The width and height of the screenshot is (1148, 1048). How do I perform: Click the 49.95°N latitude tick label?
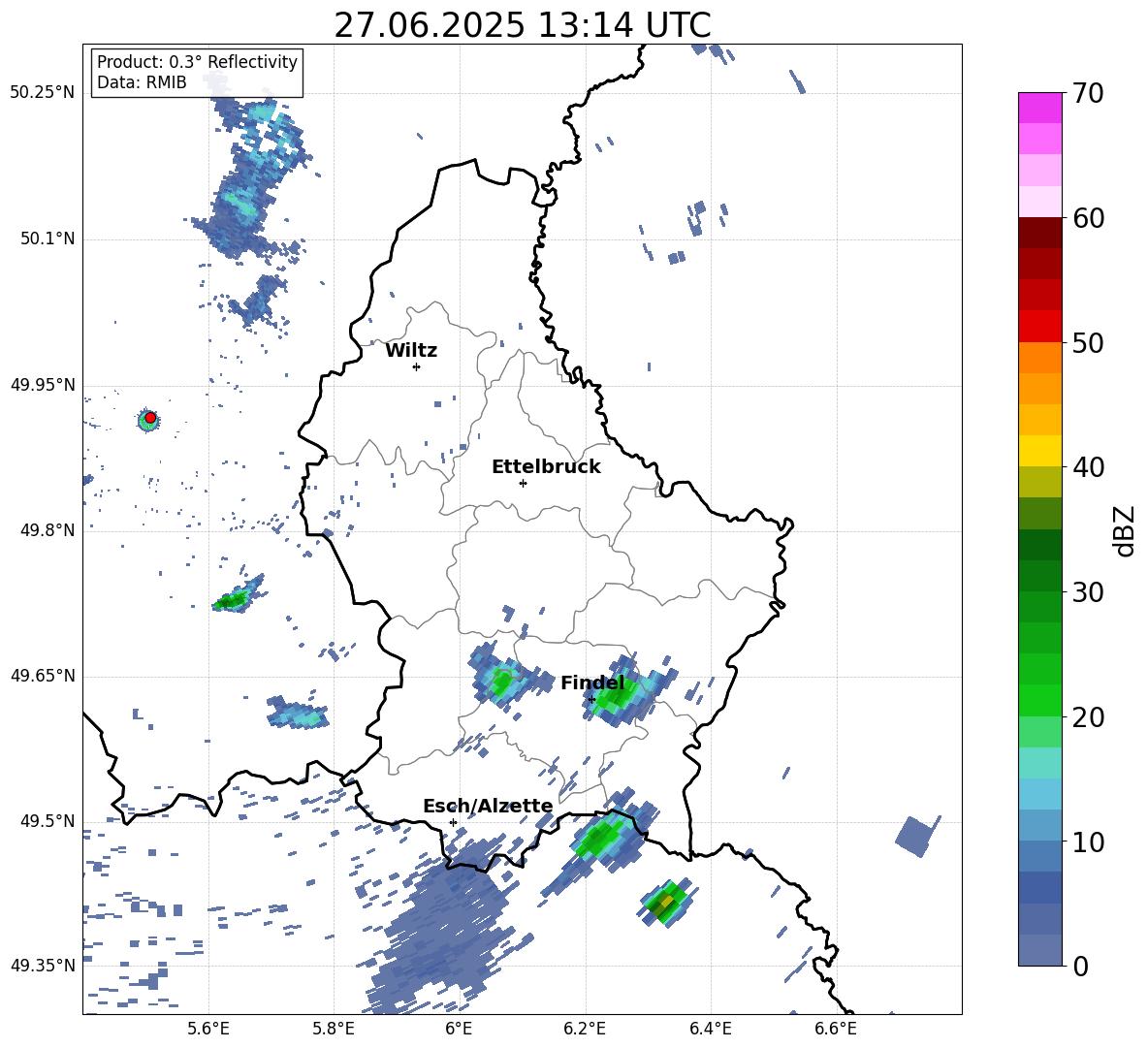43,384
